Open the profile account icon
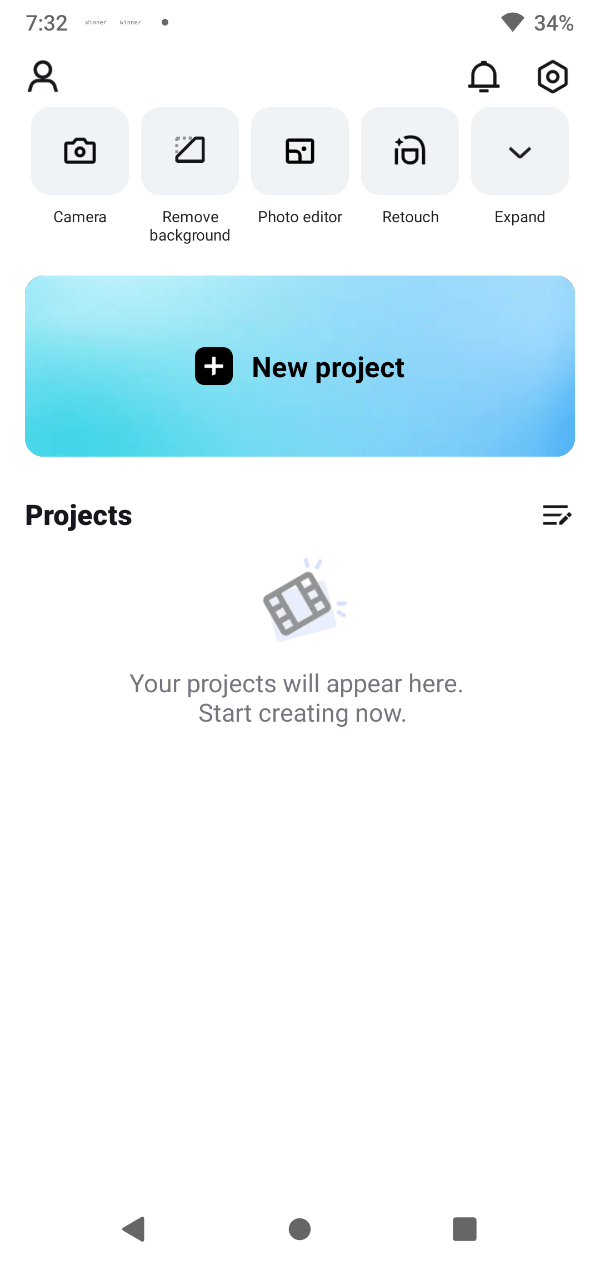The image size is (600, 1266). tap(43, 77)
